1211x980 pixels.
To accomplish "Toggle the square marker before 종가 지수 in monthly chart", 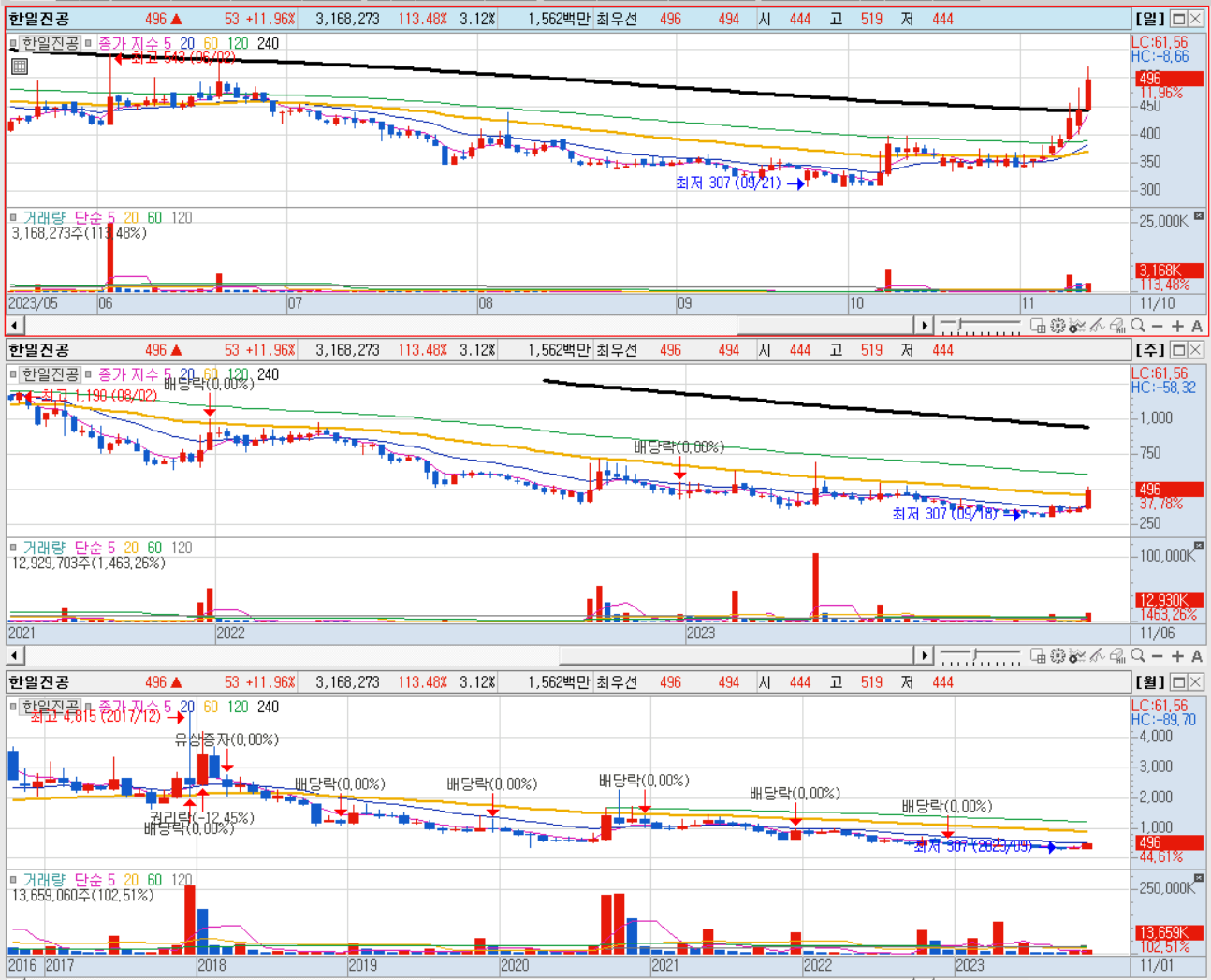I will (x=89, y=707).
